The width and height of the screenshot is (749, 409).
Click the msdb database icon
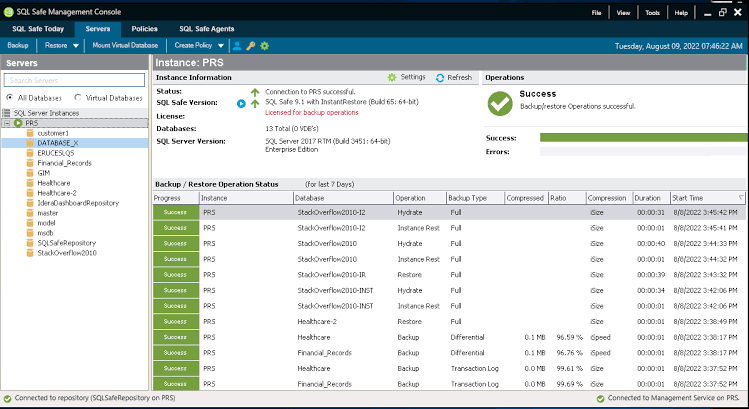click(30, 233)
